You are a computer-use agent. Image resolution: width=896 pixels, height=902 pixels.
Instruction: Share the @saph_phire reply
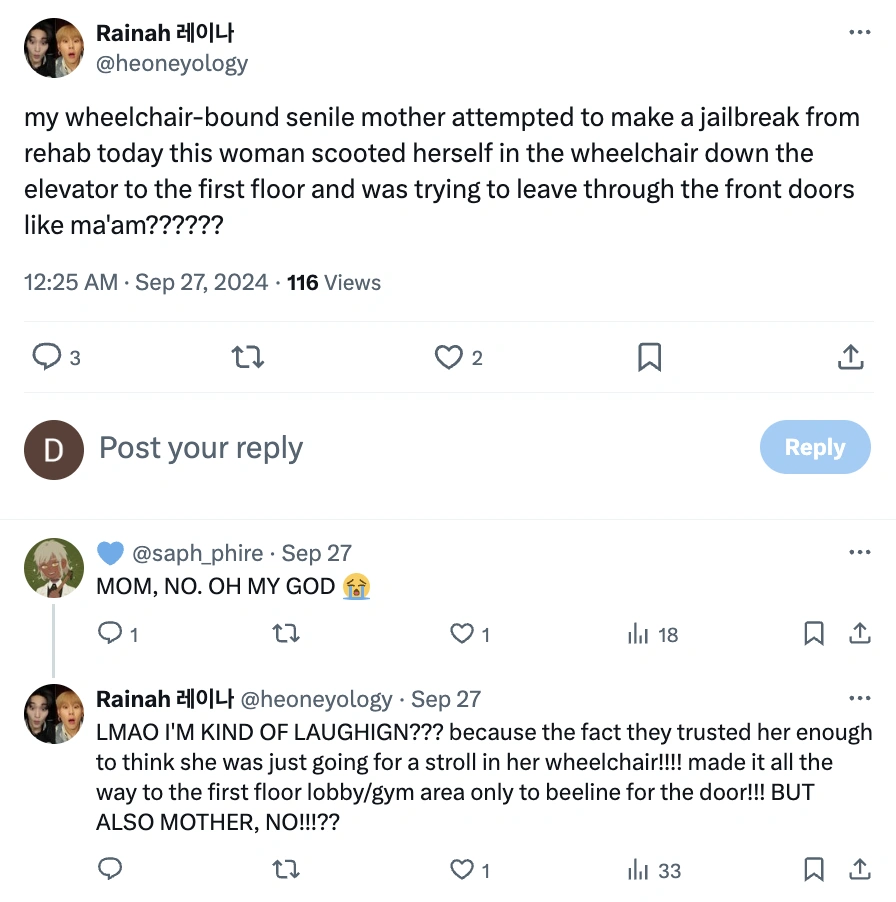point(859,634)
